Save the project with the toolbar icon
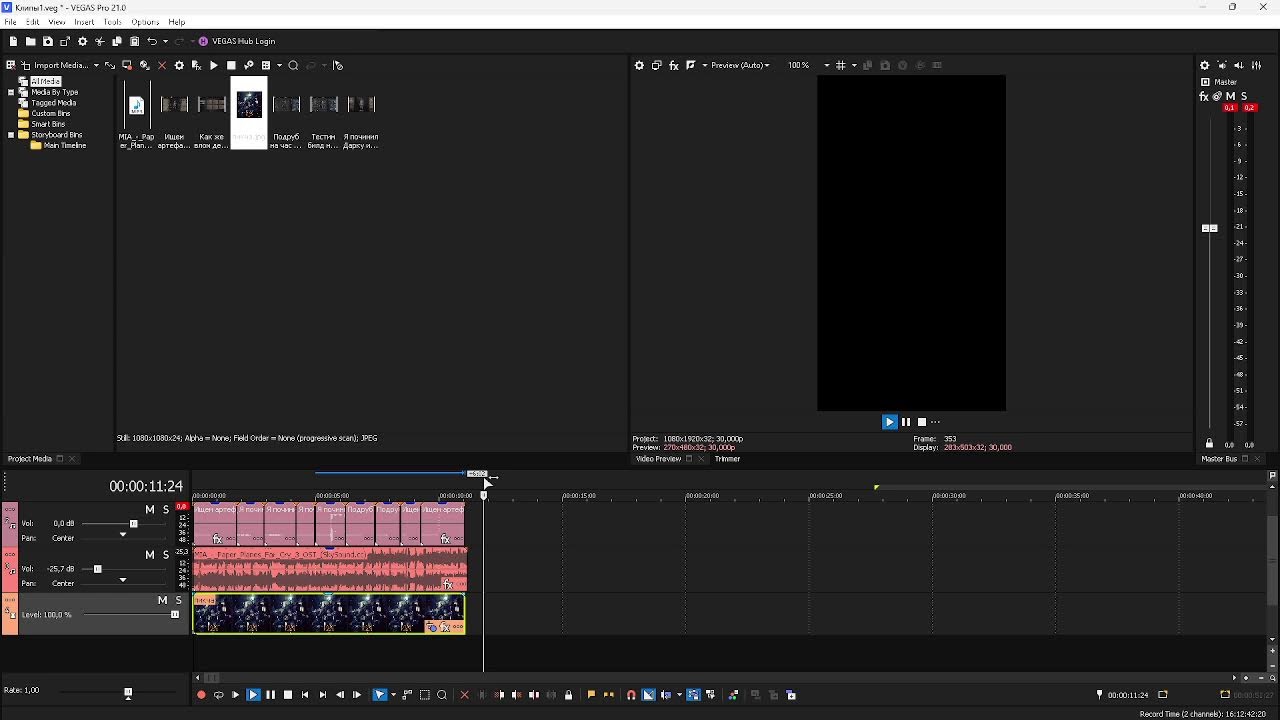Viewport: 1280px width, 720px height. (x=47, y=41)
